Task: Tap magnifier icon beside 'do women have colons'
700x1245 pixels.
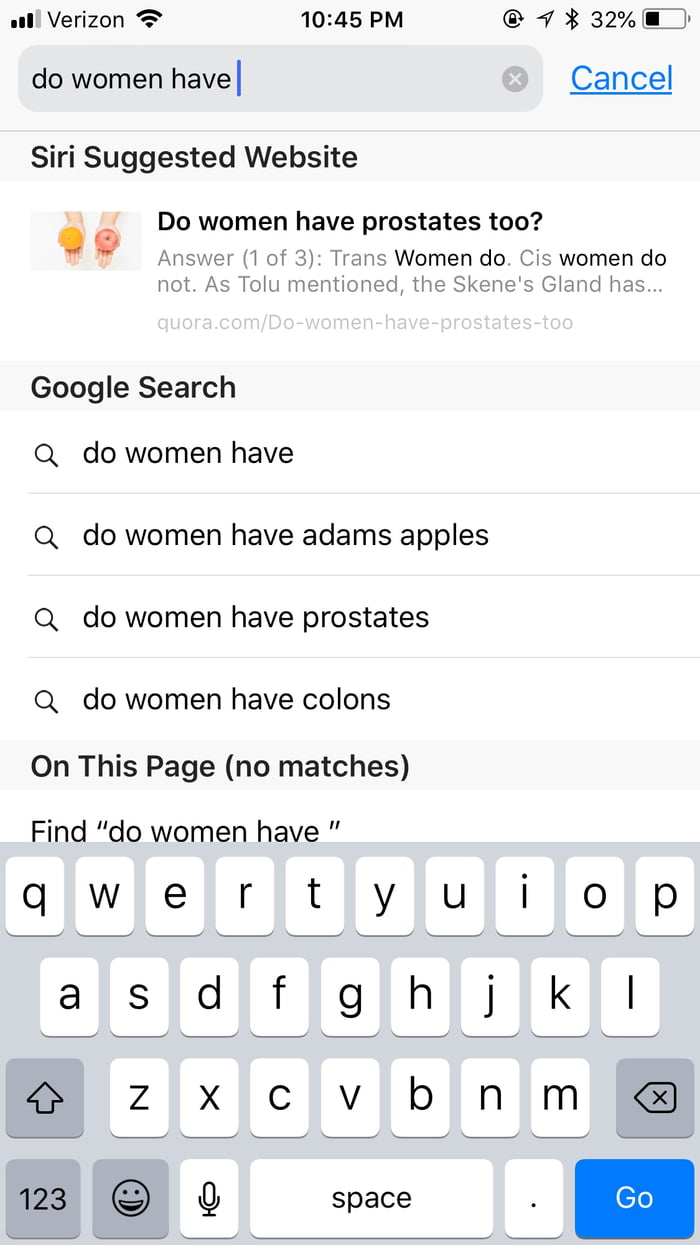Action: click(46, 700)
